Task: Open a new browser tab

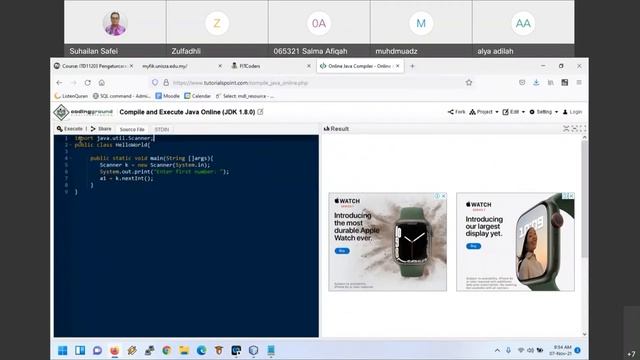Action: coord(412,66)
